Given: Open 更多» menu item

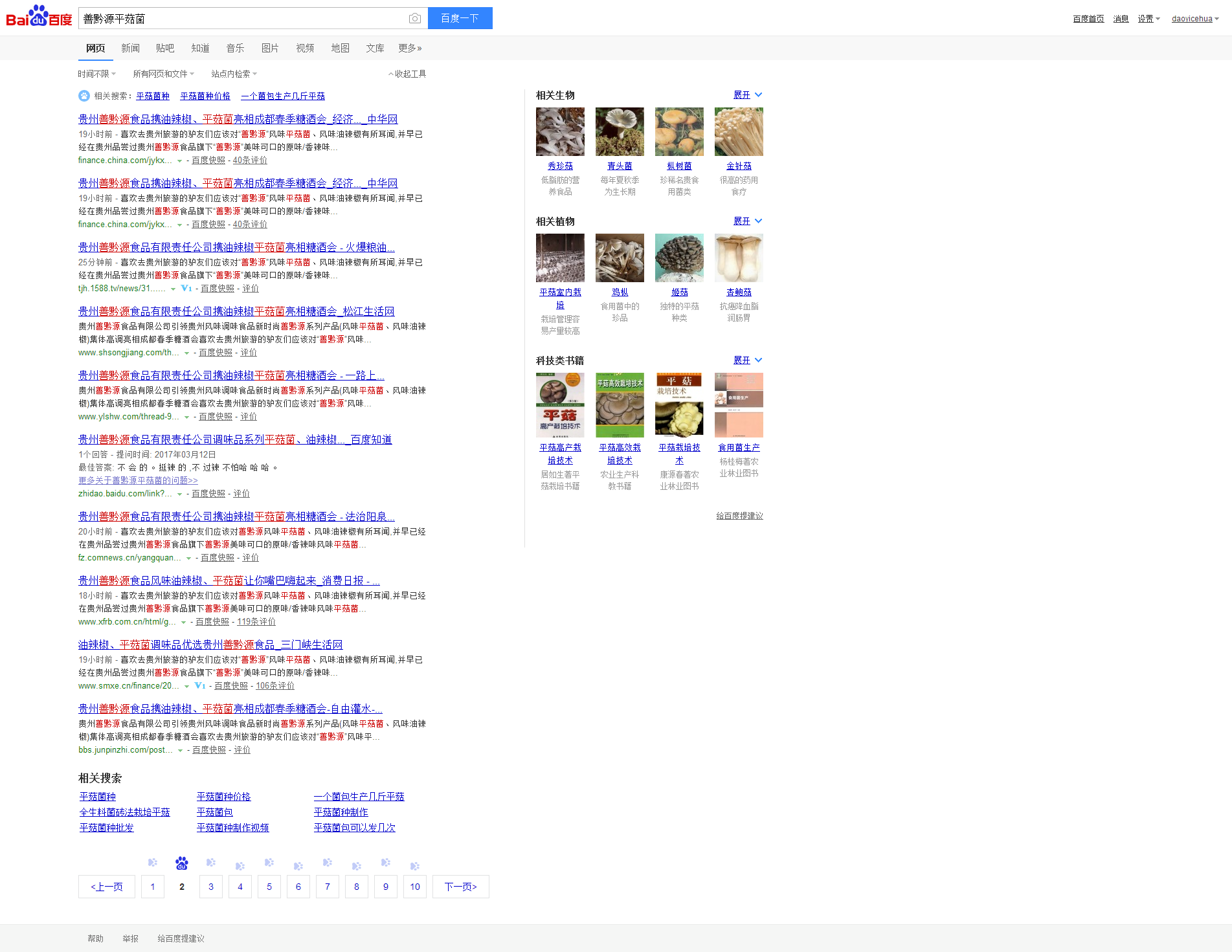Looking at the screenshot, I should point(410,48).
